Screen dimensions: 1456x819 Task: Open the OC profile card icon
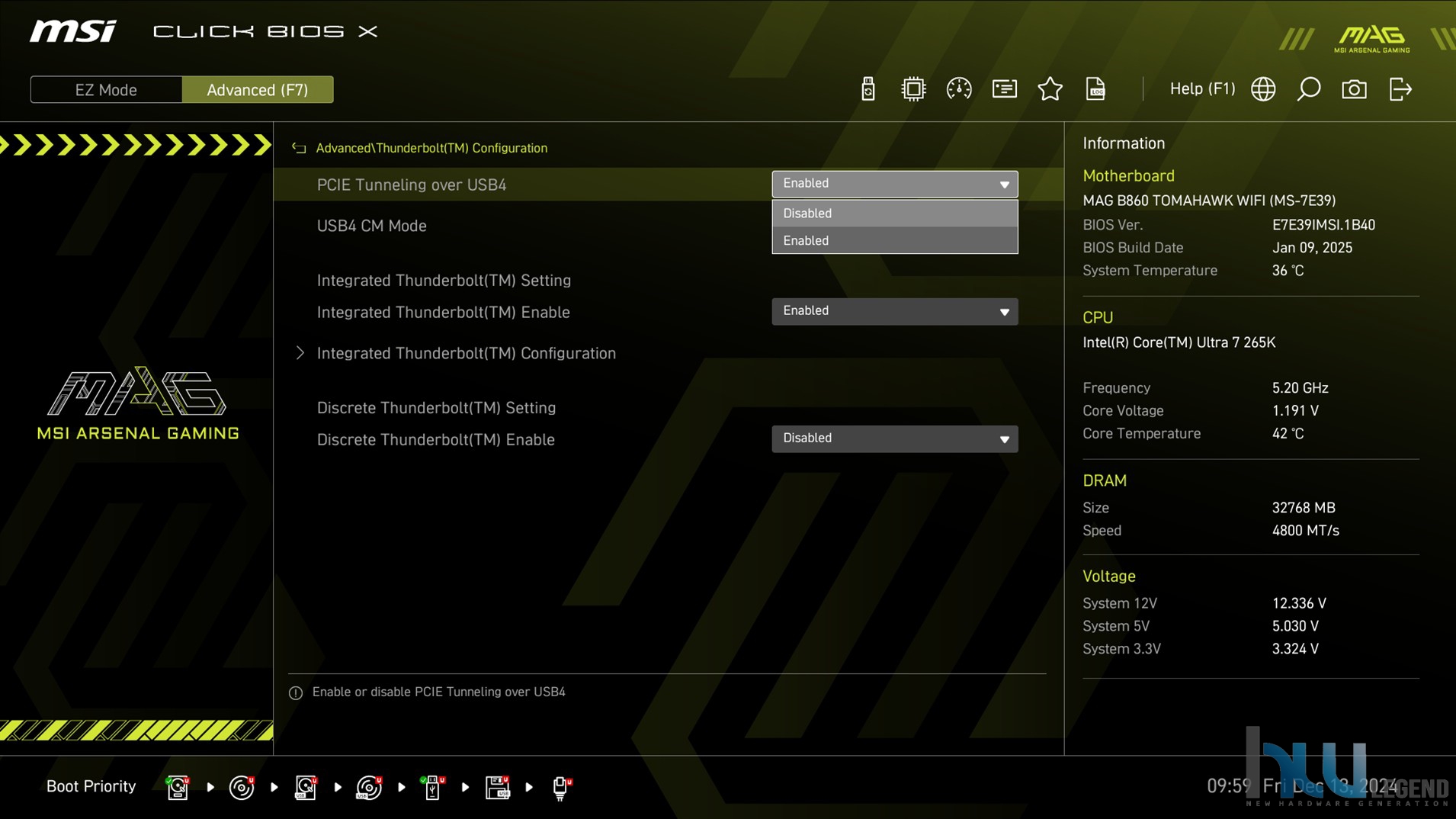pyautogui.click(x=1004, y=89)
